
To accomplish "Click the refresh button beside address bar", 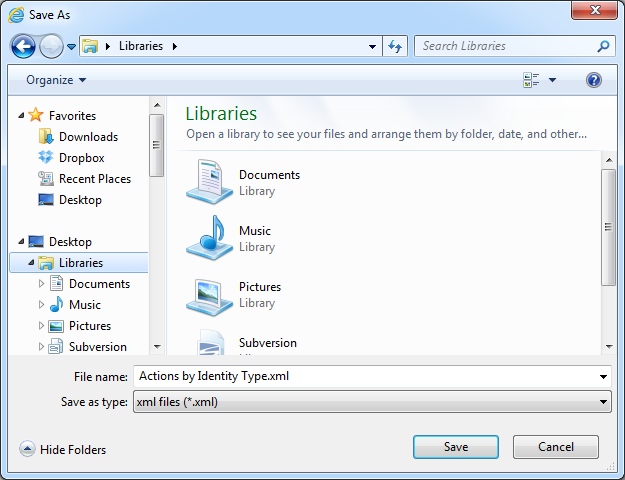I will (395, 46).
